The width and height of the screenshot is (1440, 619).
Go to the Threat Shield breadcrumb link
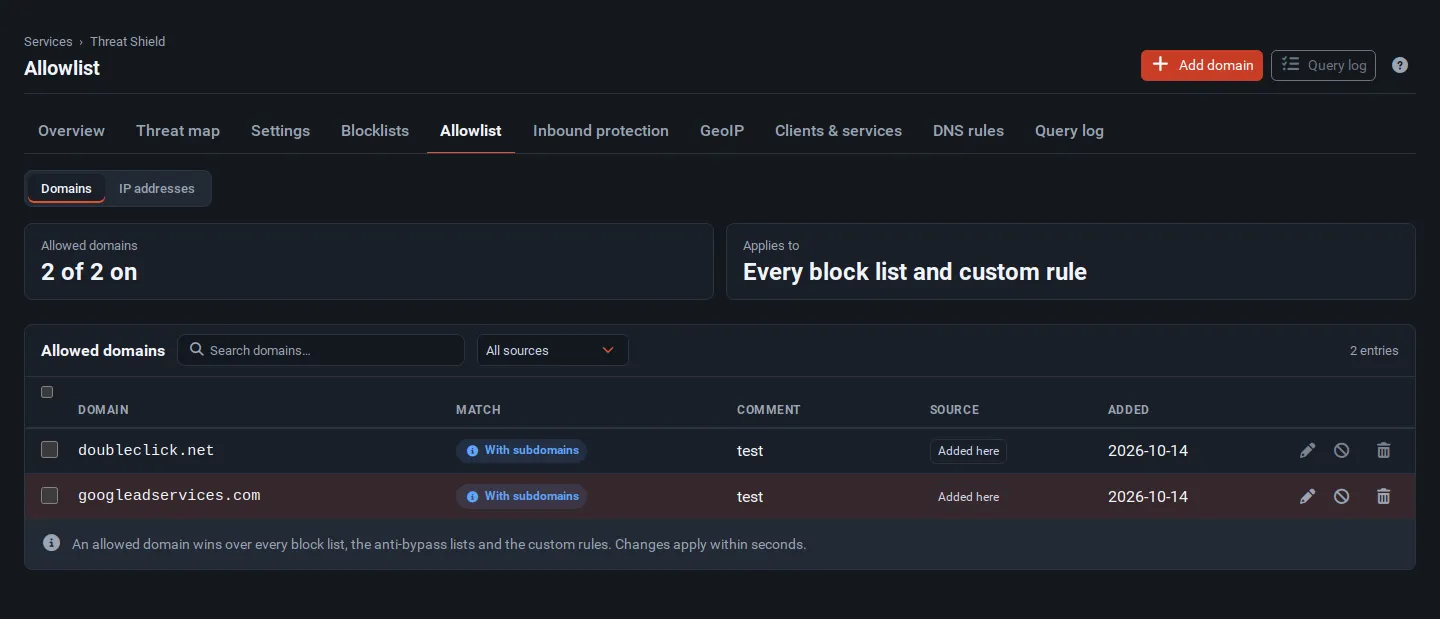point(127,42)
